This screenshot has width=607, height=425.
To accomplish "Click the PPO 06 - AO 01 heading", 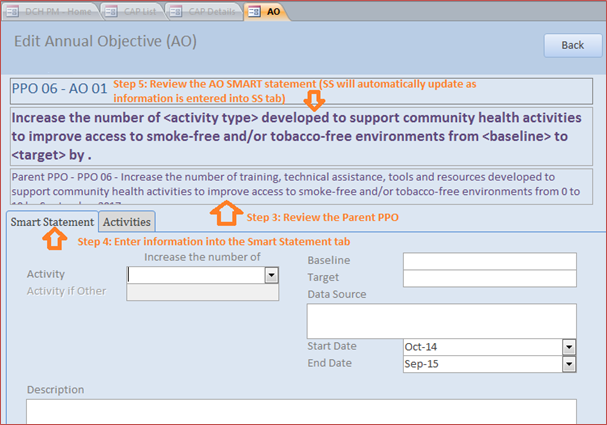I will coord(60,89).
